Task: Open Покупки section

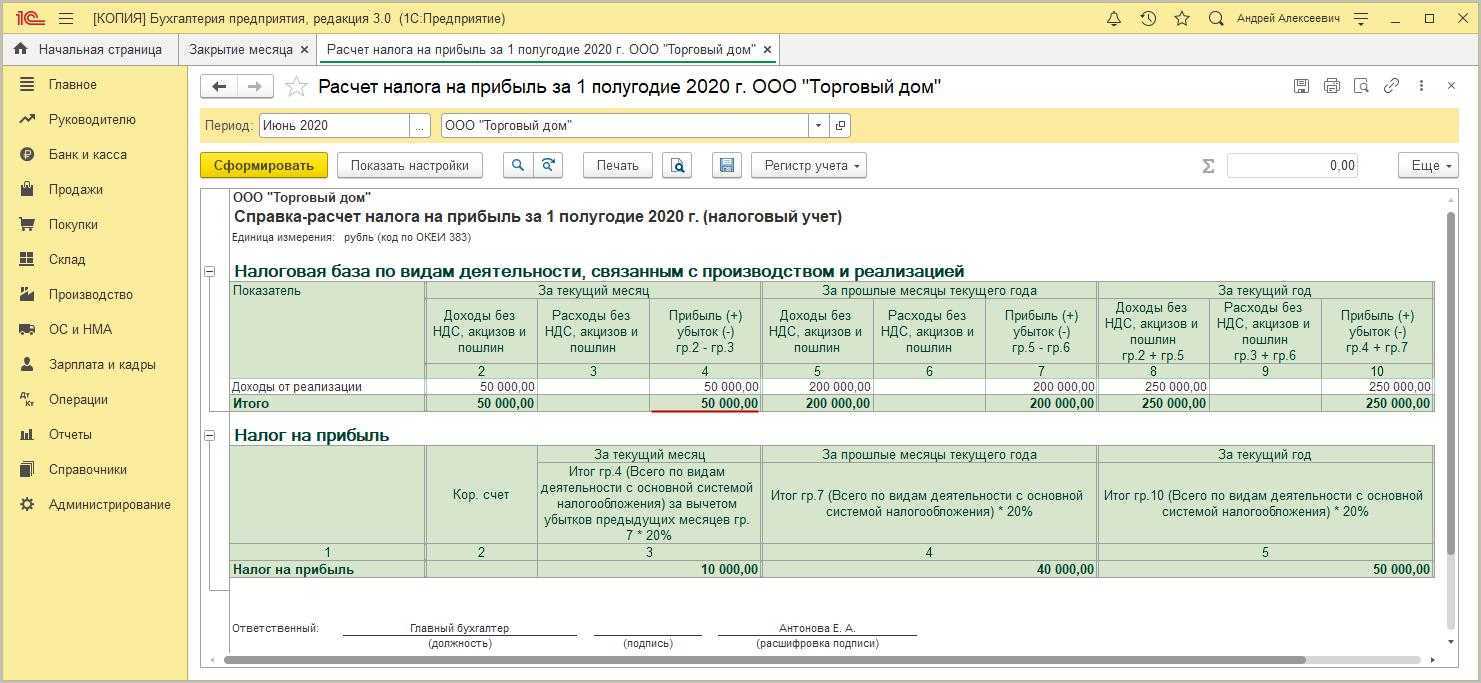Action: (73, 224)
